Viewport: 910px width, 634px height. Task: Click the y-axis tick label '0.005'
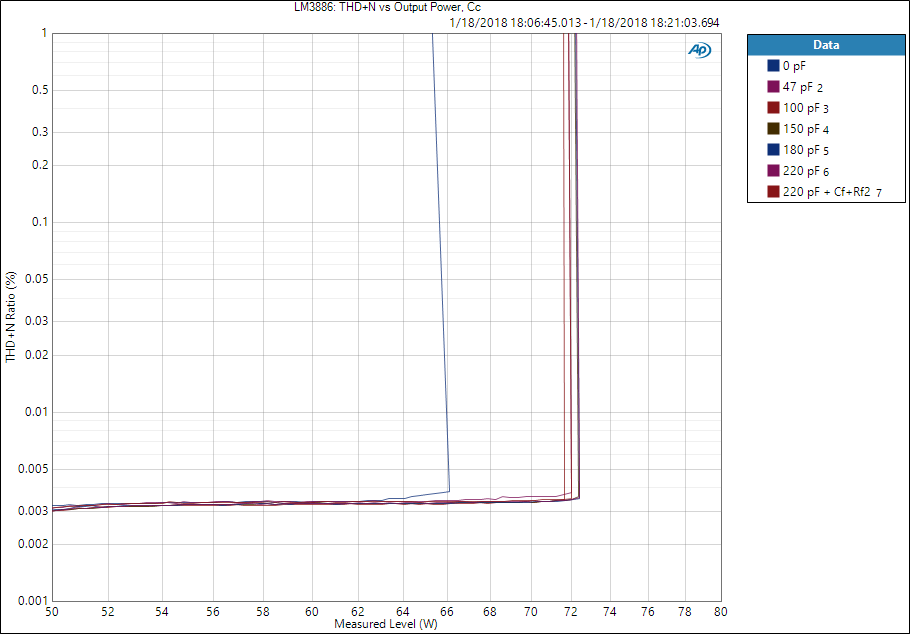click(34, 469)
